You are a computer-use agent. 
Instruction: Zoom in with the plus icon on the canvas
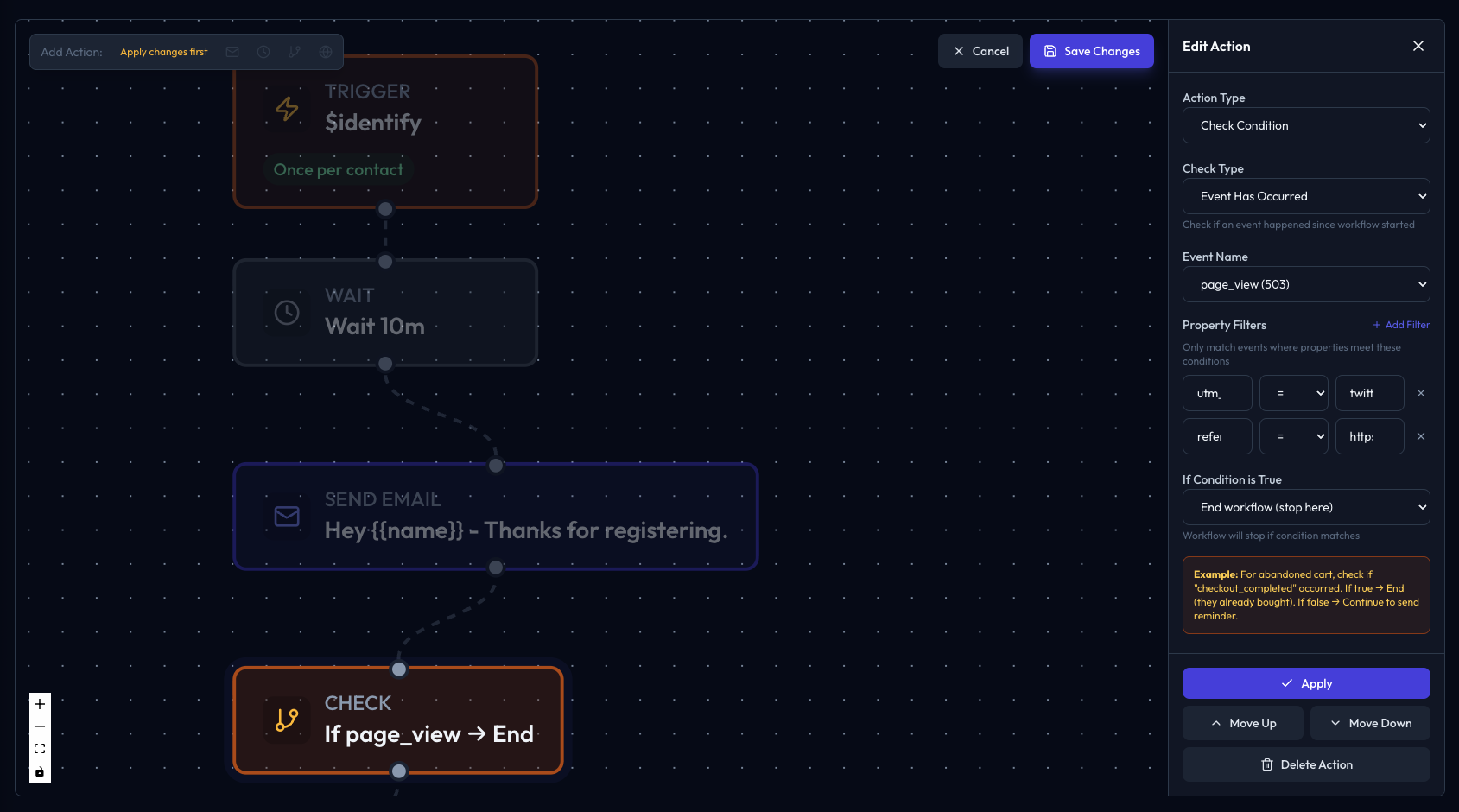click(39, 703)
